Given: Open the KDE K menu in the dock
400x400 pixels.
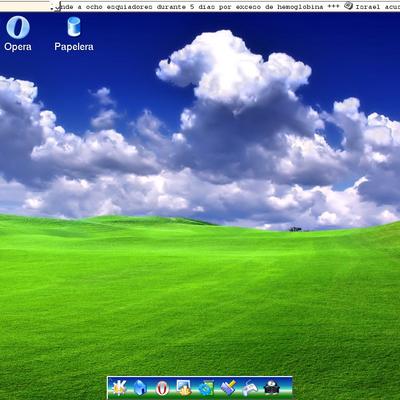Looking at the screenshot, I should point(119,388).
